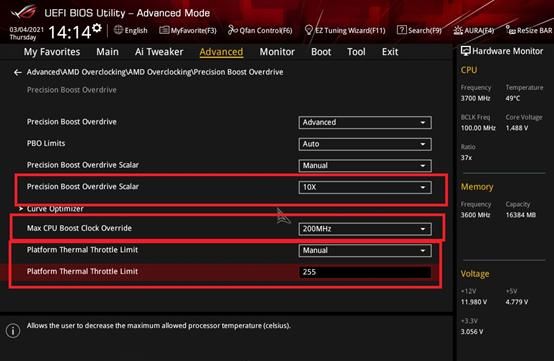The width and height of the screenshot is (554, 361).
Task: Open PBO Limits dropdown set to Auto
Action: pos(365,144)
